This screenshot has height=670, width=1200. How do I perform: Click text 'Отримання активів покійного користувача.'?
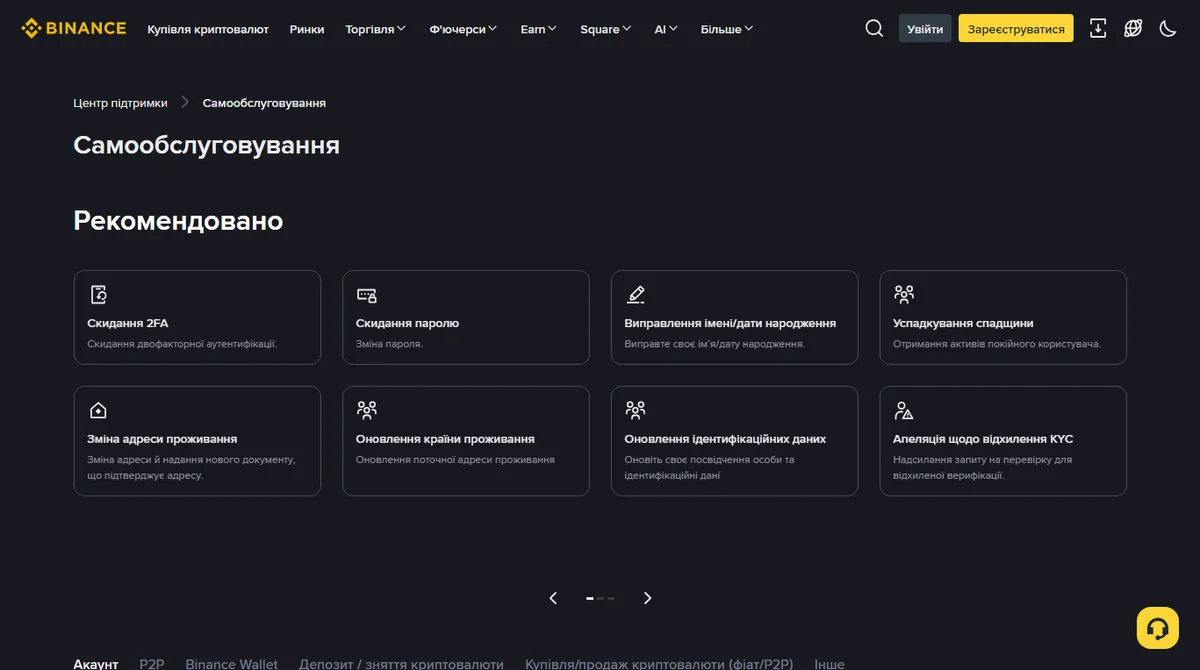tap(997, 344)
